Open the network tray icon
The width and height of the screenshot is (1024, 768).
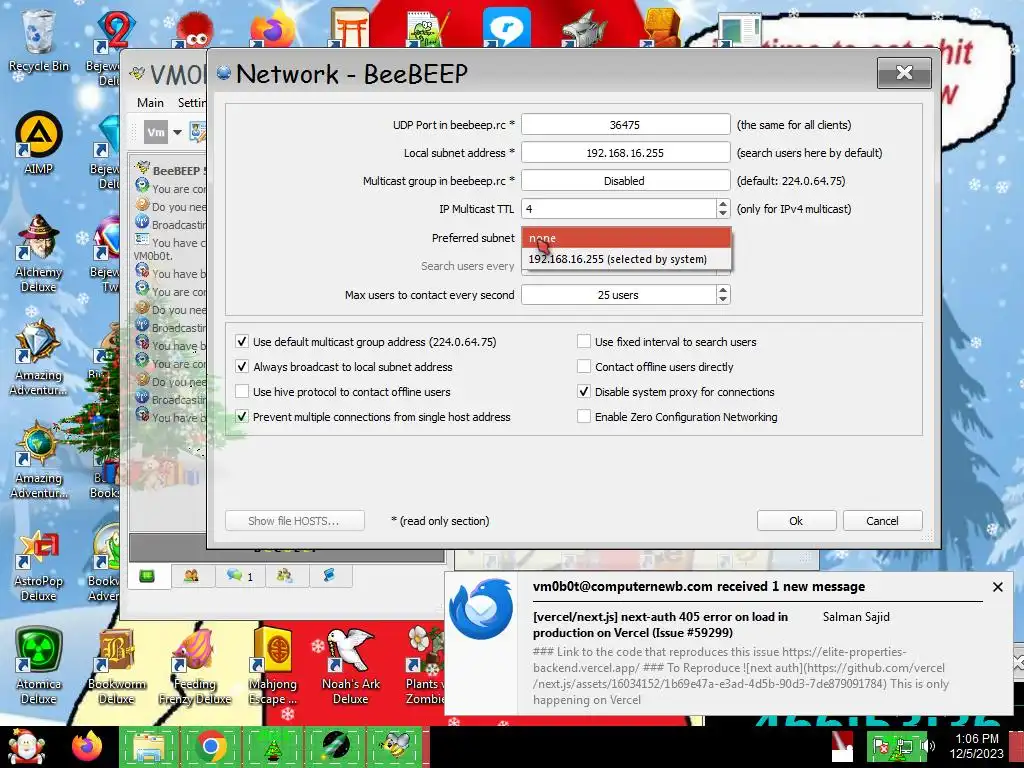coord(904,746)
